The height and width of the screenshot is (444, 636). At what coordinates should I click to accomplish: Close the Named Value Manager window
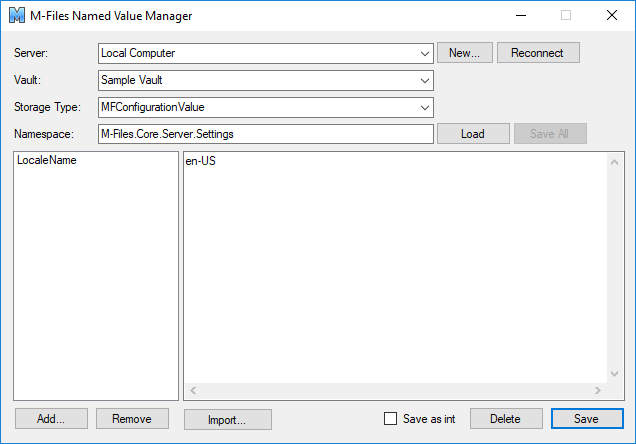612,15
